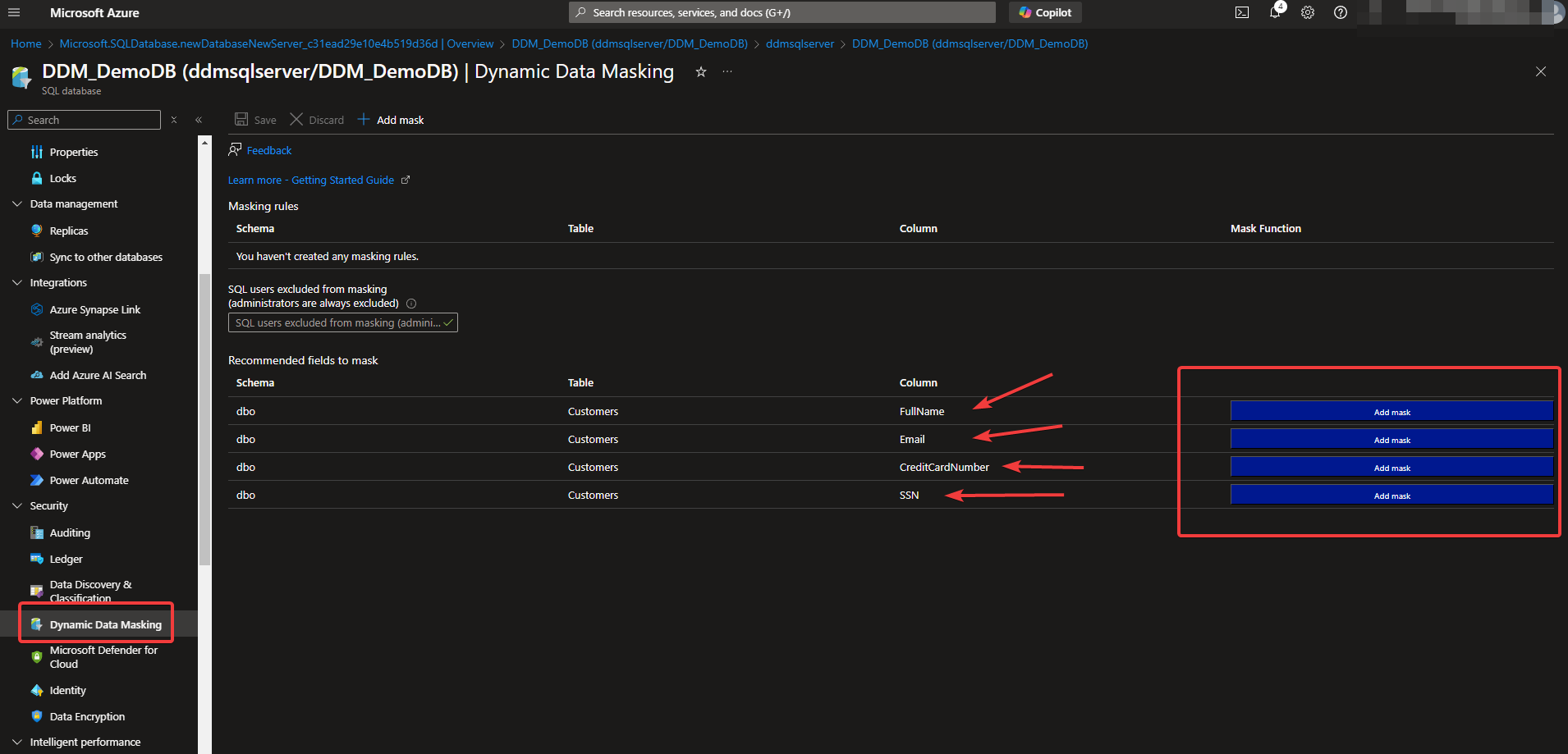Open Power Automate
1568x754 pixels.
88,480
